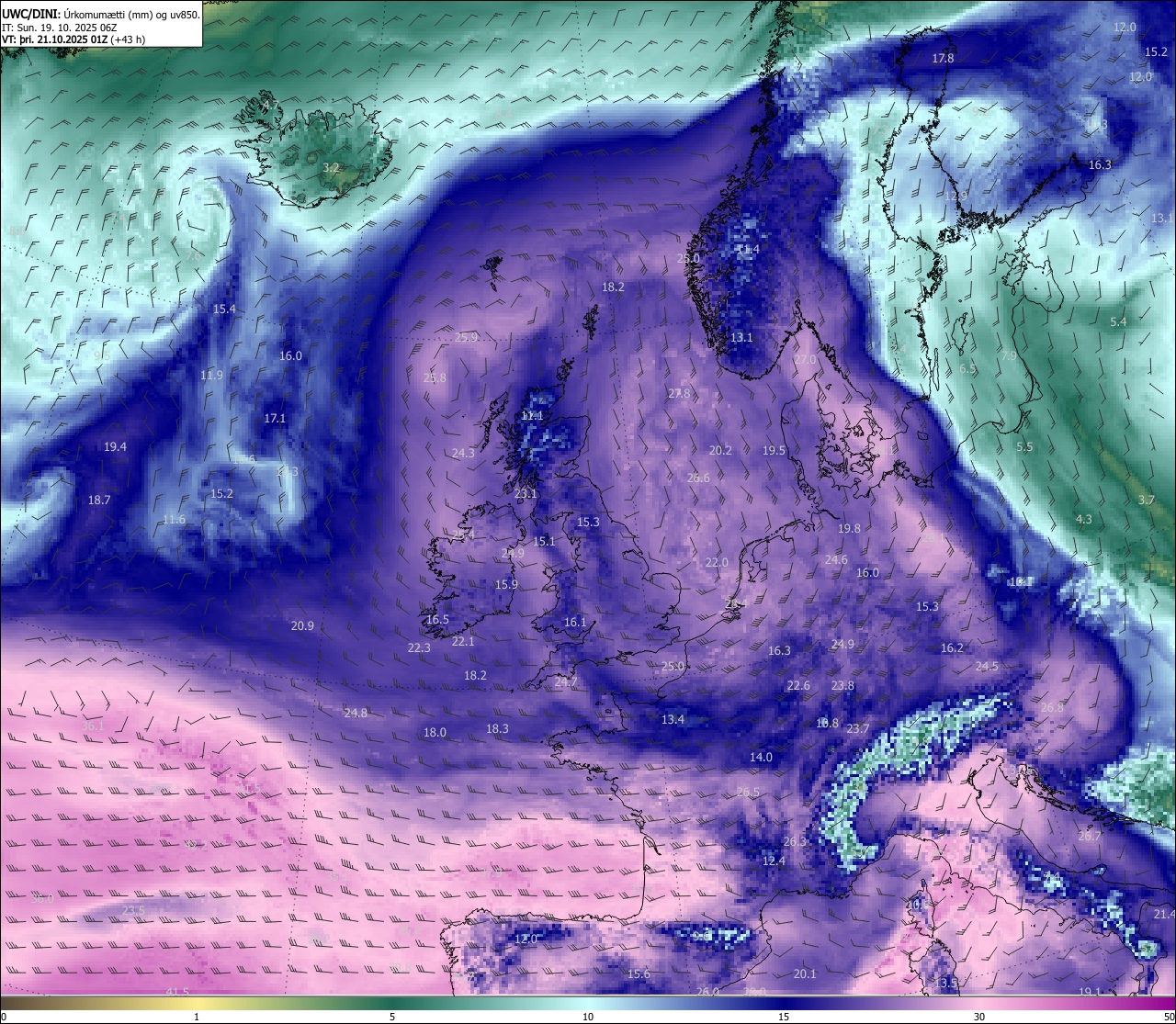The width and height of the screenshot is (1176, 1024).
Task: Click the 22.1 value south of Ireland
Action: click(x=463, y=641)
